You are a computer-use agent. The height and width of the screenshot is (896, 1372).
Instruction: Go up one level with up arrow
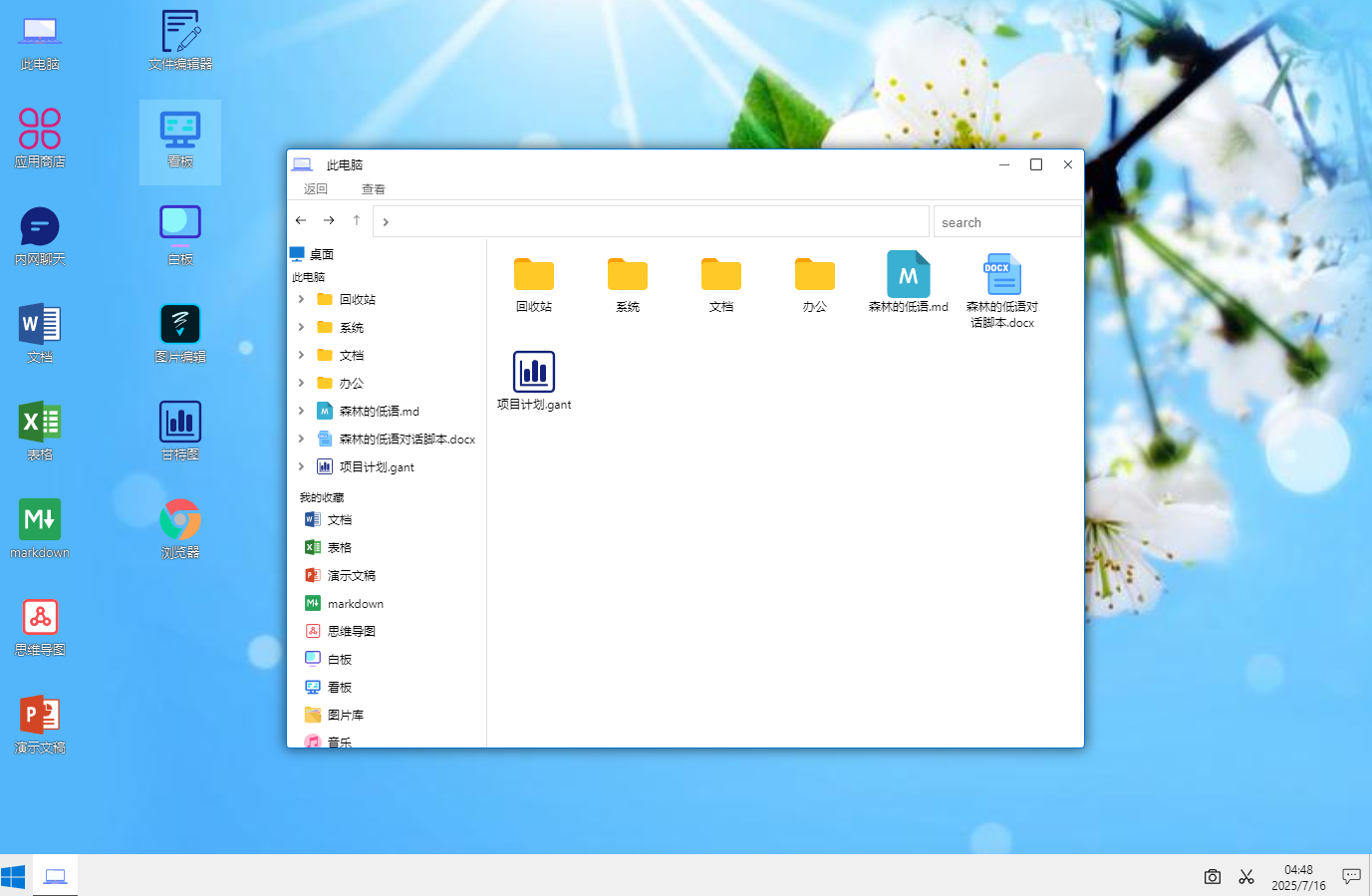(x=357, y=220)
